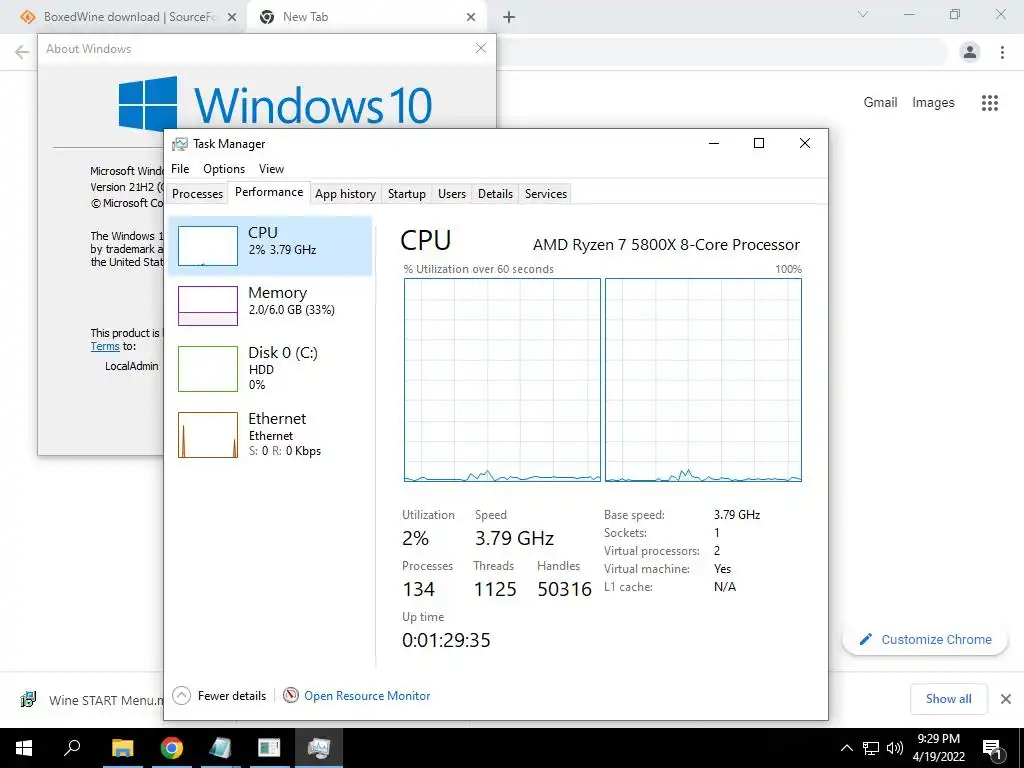The height and width of the screenshot is (768, 1024).
Task: Open File Explorer from taskbar
Action: 122,748
